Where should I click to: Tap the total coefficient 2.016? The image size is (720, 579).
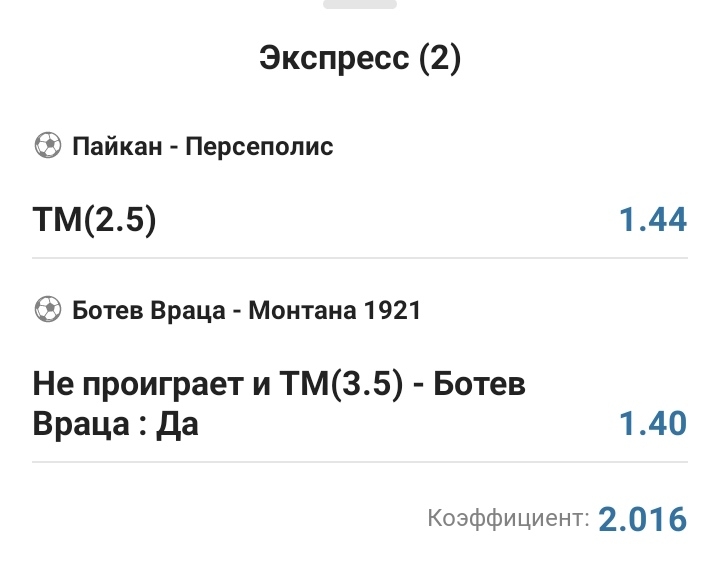(643, 519)
